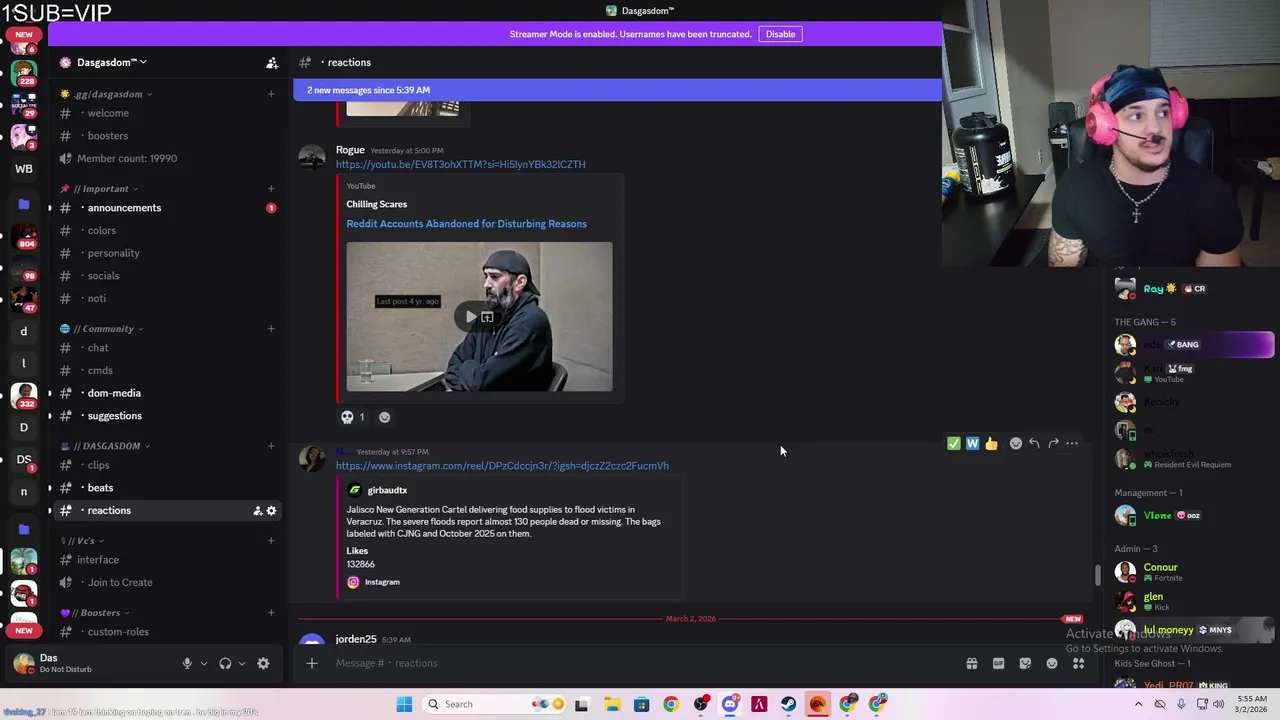Open Add Reaction emoji picker on message
The image size is (1280, 720).
click(x=1016, y=444)
